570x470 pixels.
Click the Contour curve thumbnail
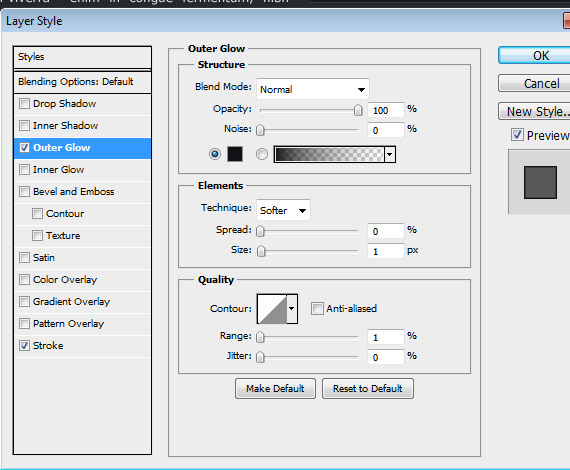(272, 309)
